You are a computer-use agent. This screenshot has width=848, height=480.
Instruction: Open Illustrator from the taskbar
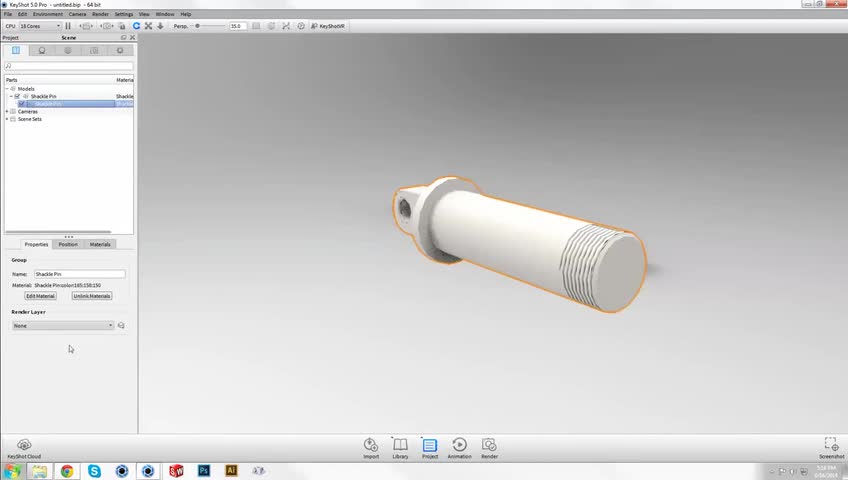(x=231, y=471)
